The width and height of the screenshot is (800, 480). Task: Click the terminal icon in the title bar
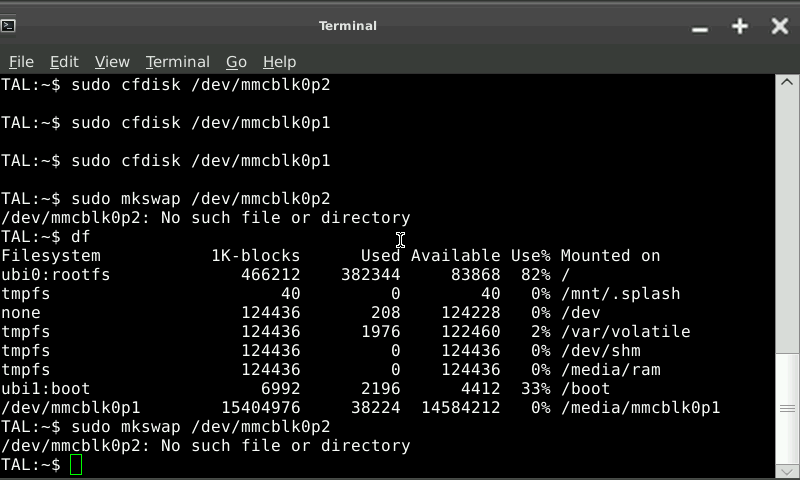[9, 25]
